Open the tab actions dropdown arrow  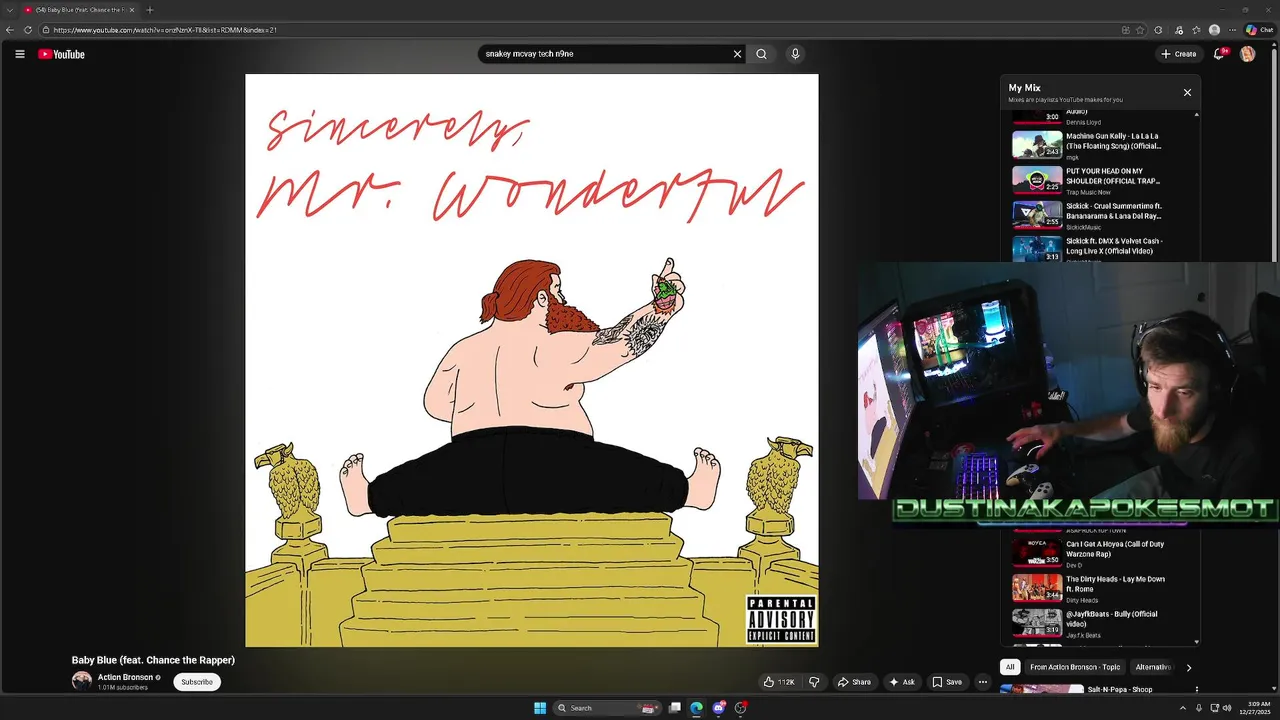(9, 10)
